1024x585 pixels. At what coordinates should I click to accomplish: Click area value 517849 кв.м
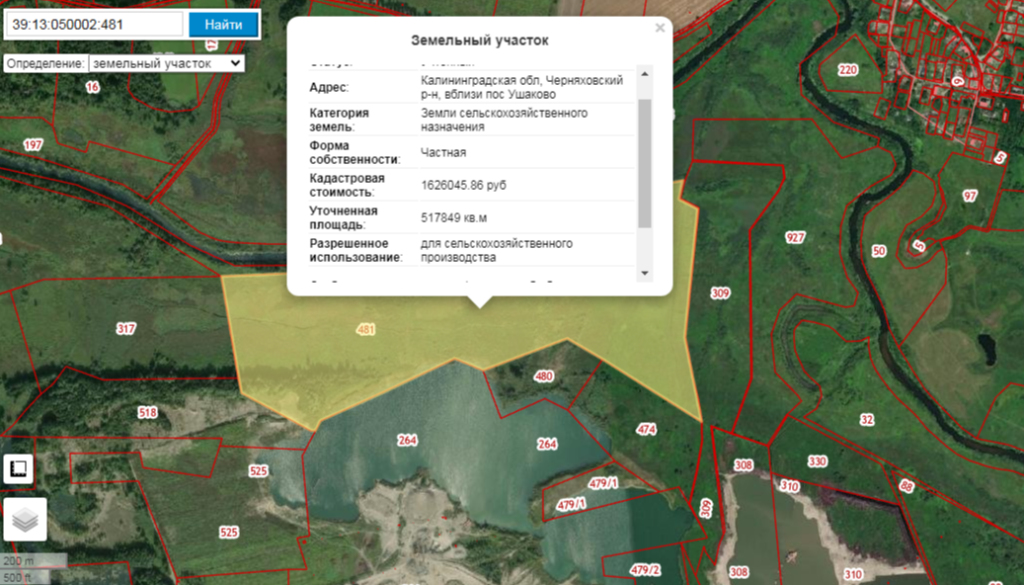454,218
